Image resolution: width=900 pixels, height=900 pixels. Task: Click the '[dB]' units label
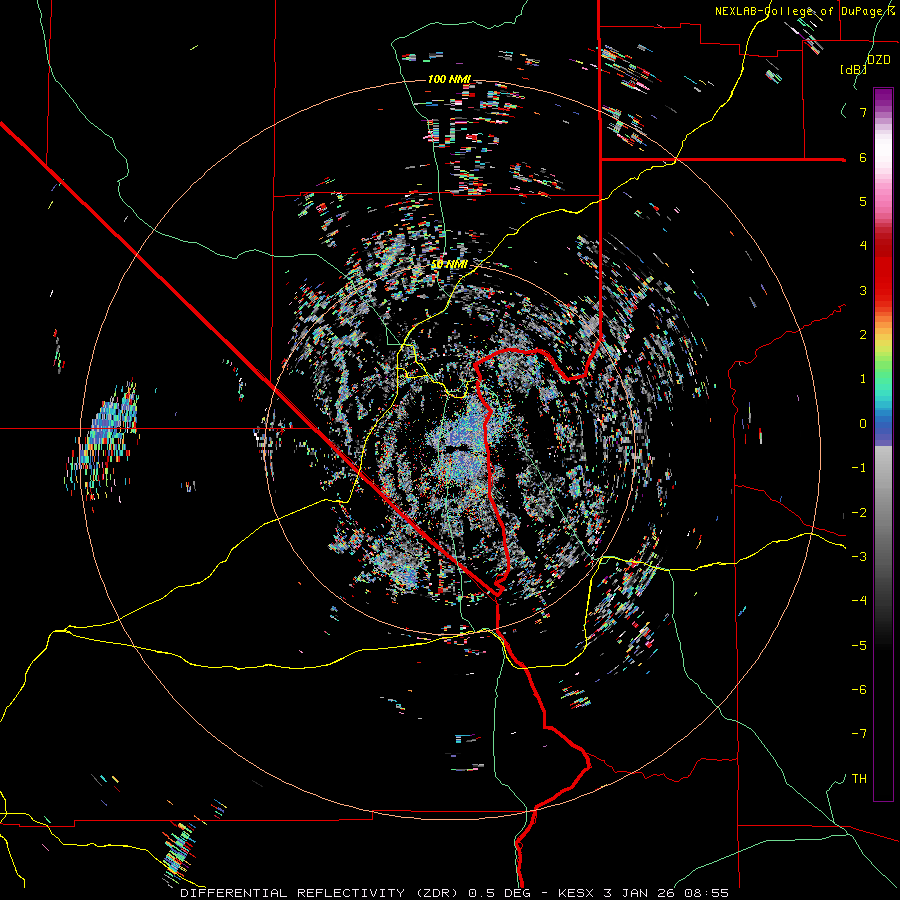[853, 69]
